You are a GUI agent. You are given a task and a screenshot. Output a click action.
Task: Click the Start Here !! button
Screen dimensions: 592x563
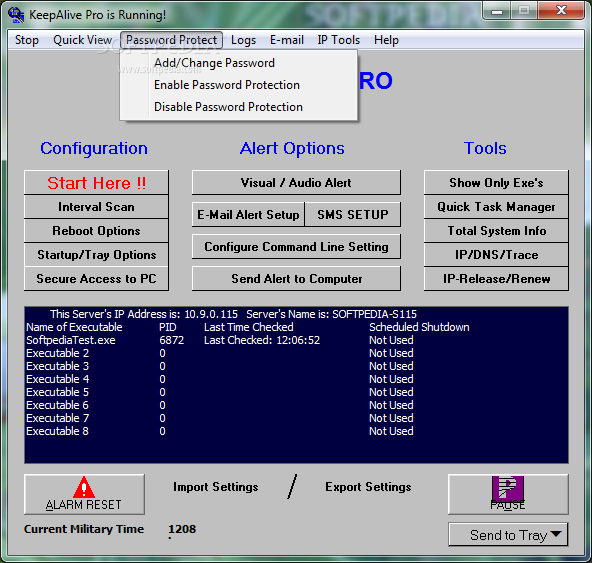[x=96, y=182]
